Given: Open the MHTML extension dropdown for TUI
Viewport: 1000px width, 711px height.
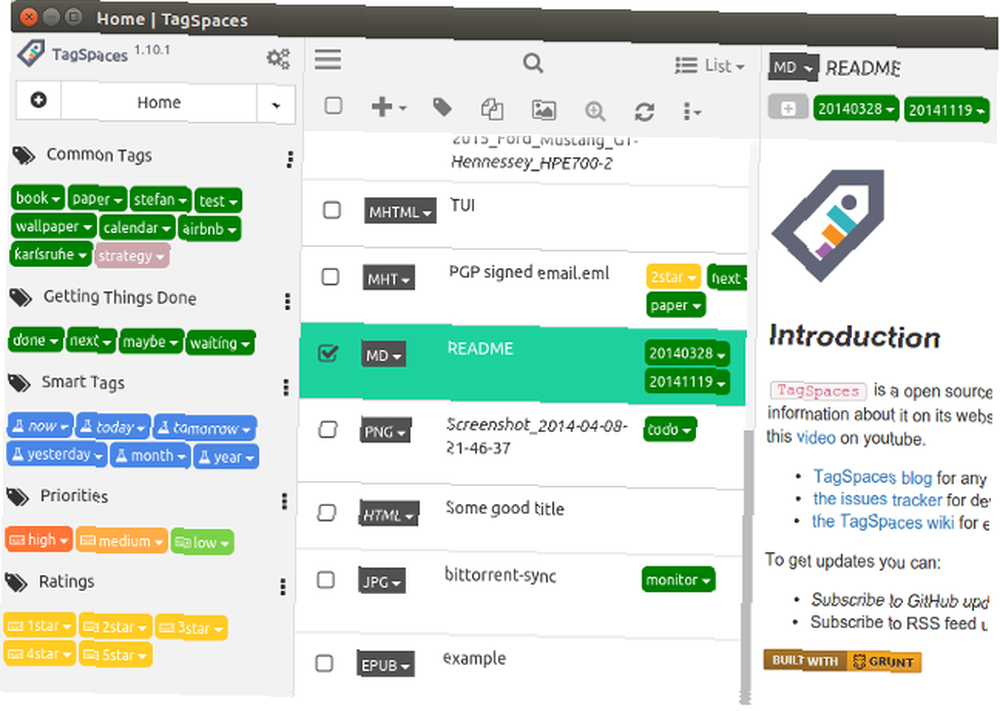Looking at the screenshot, I should pyautogui.click(x=400, y=212).
